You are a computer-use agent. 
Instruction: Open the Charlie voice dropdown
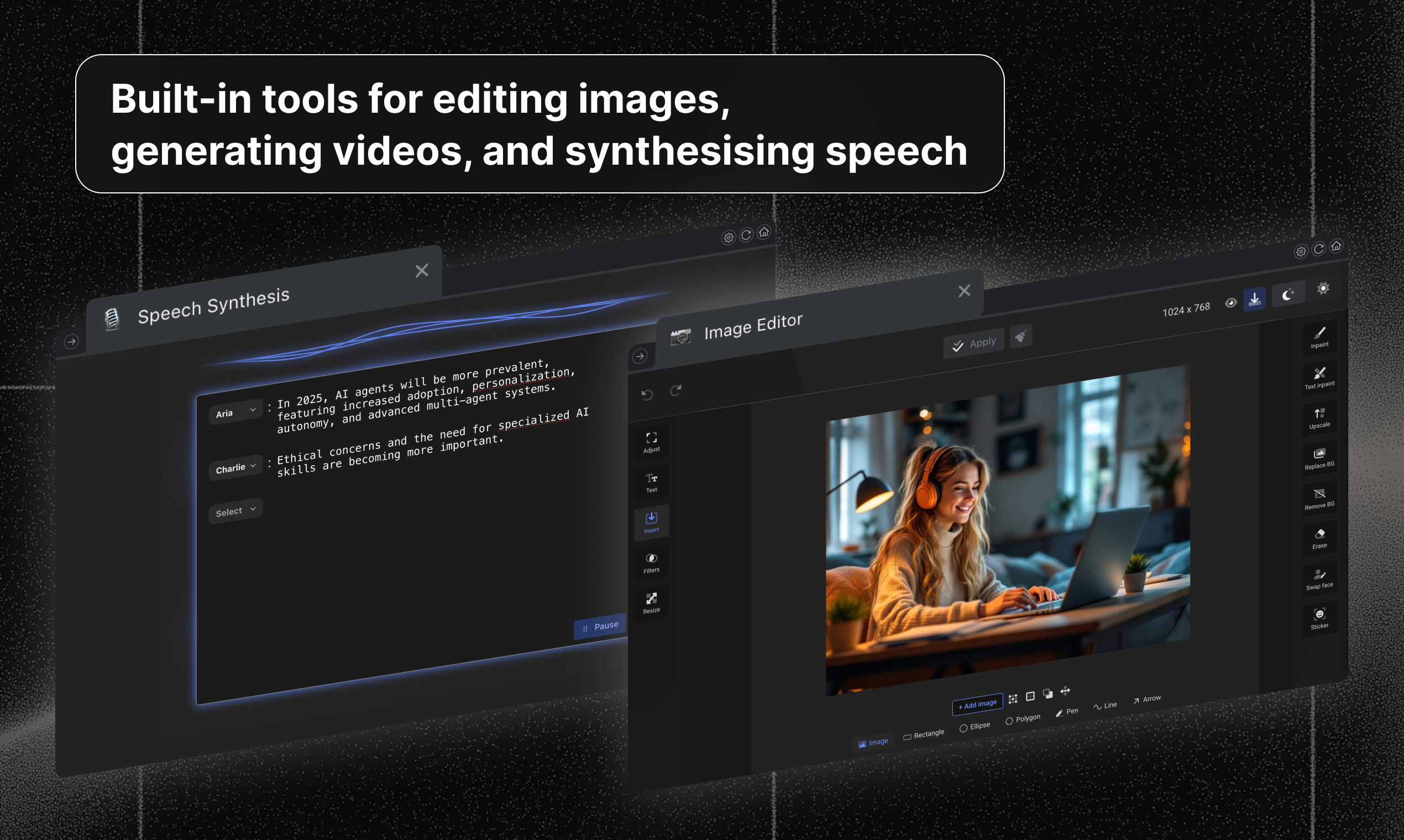coord(235,468)
